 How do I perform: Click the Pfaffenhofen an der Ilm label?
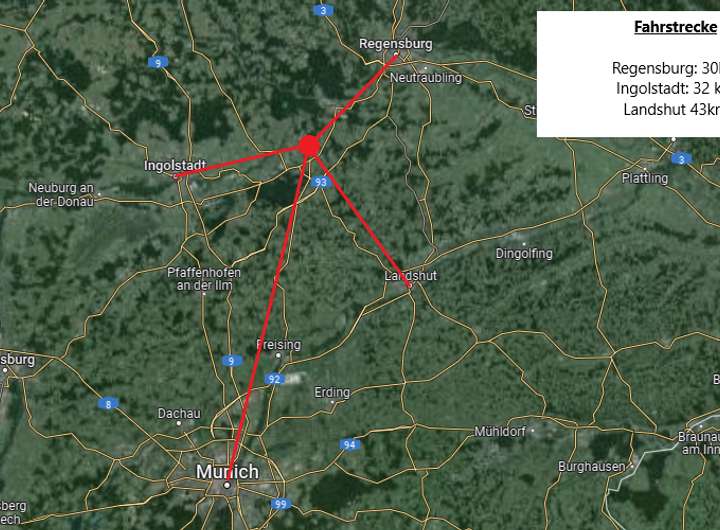click(204, 279)
